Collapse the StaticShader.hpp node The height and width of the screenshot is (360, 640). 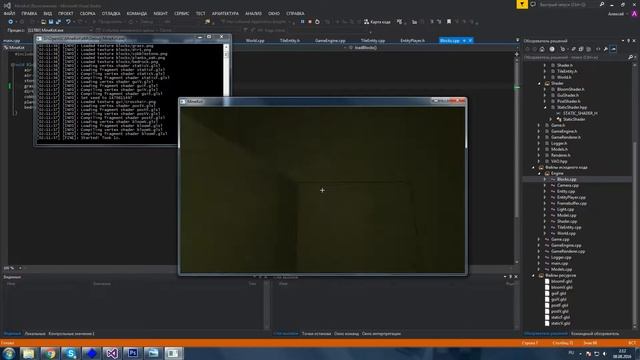pos(545,107)
